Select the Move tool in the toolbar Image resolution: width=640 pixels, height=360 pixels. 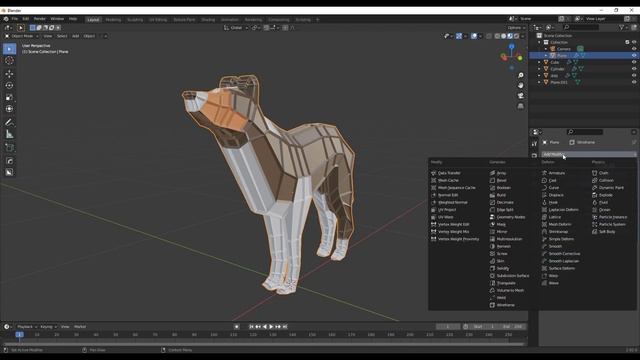9,74
